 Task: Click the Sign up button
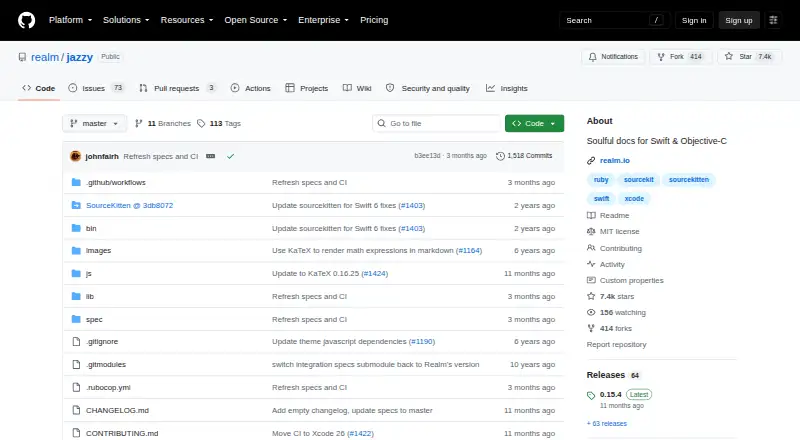739,20
